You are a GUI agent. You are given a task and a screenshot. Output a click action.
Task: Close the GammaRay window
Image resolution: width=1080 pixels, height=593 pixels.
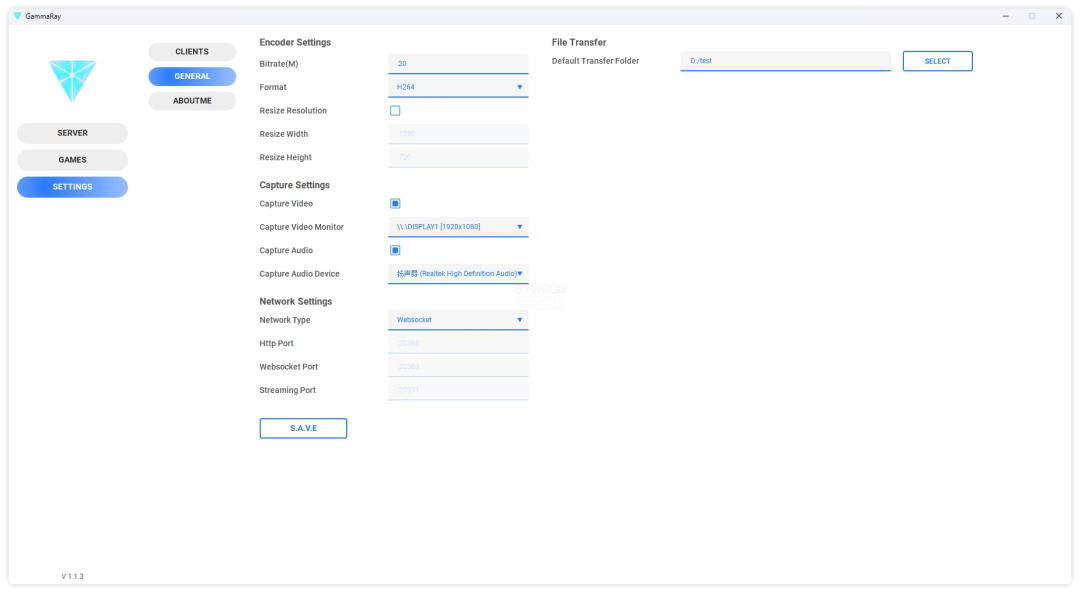[1059, 16]
